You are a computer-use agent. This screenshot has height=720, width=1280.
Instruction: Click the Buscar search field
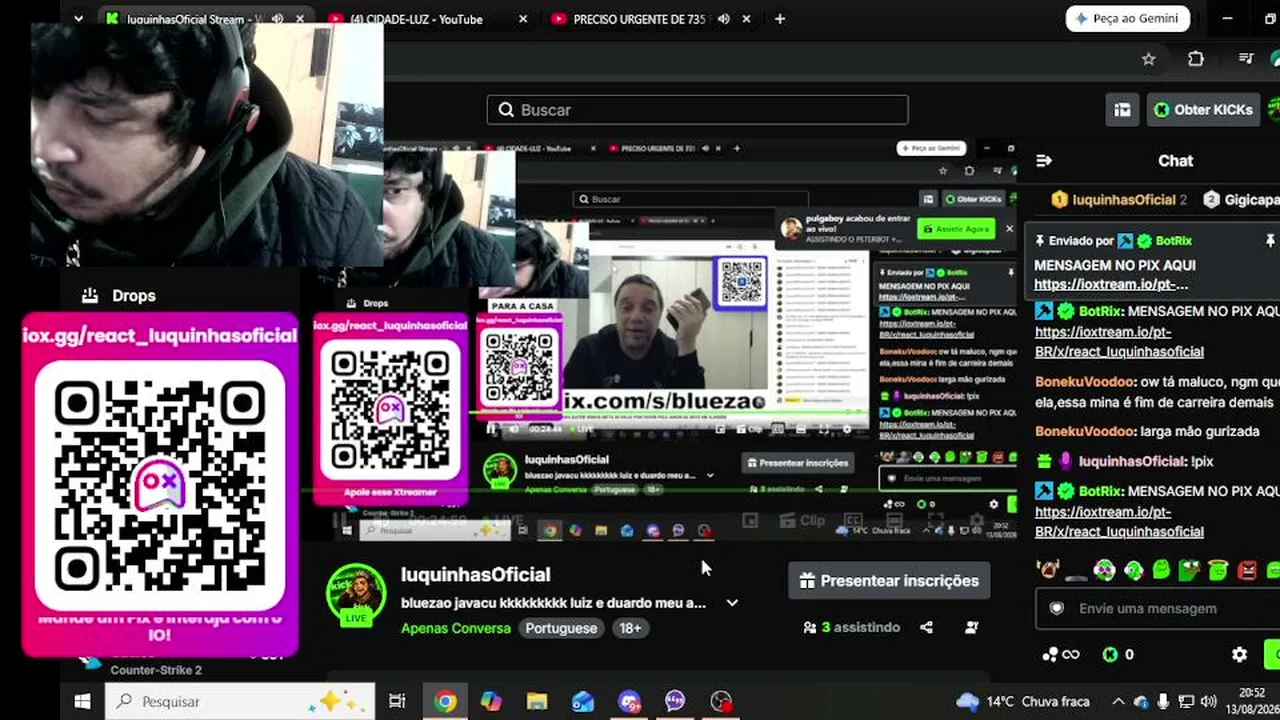coord(697,110)
